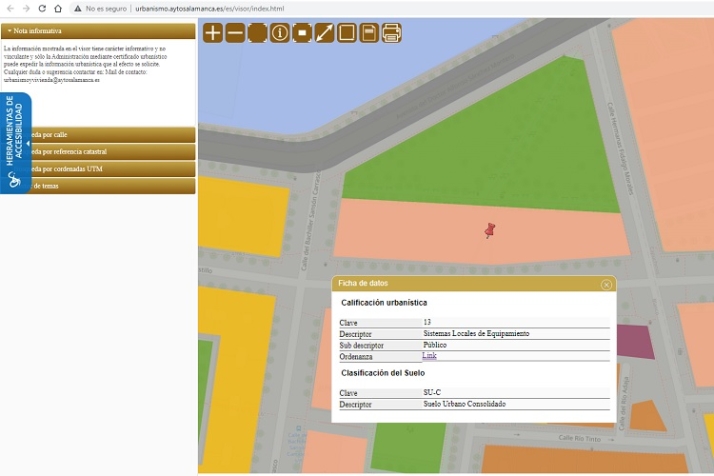
Task: Click the legend sheet toolbar icon
Action: pos(369,33)
